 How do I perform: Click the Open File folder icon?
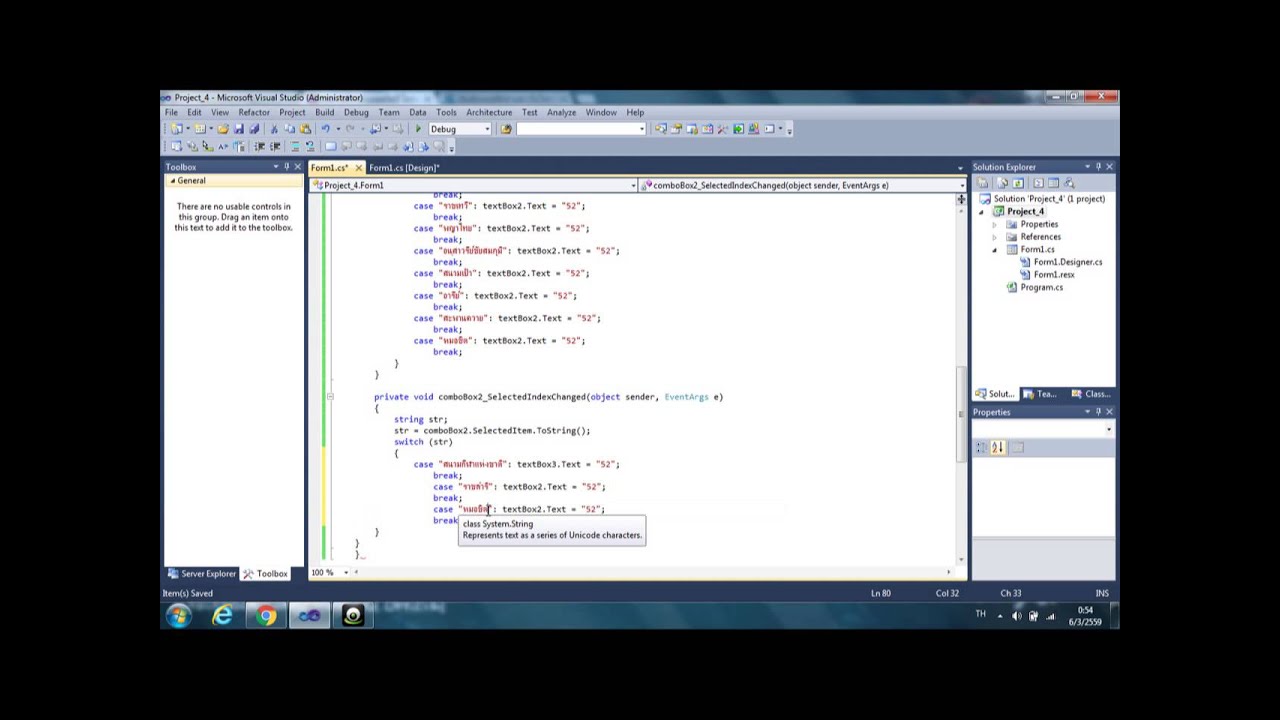click(x=223, y=129)
